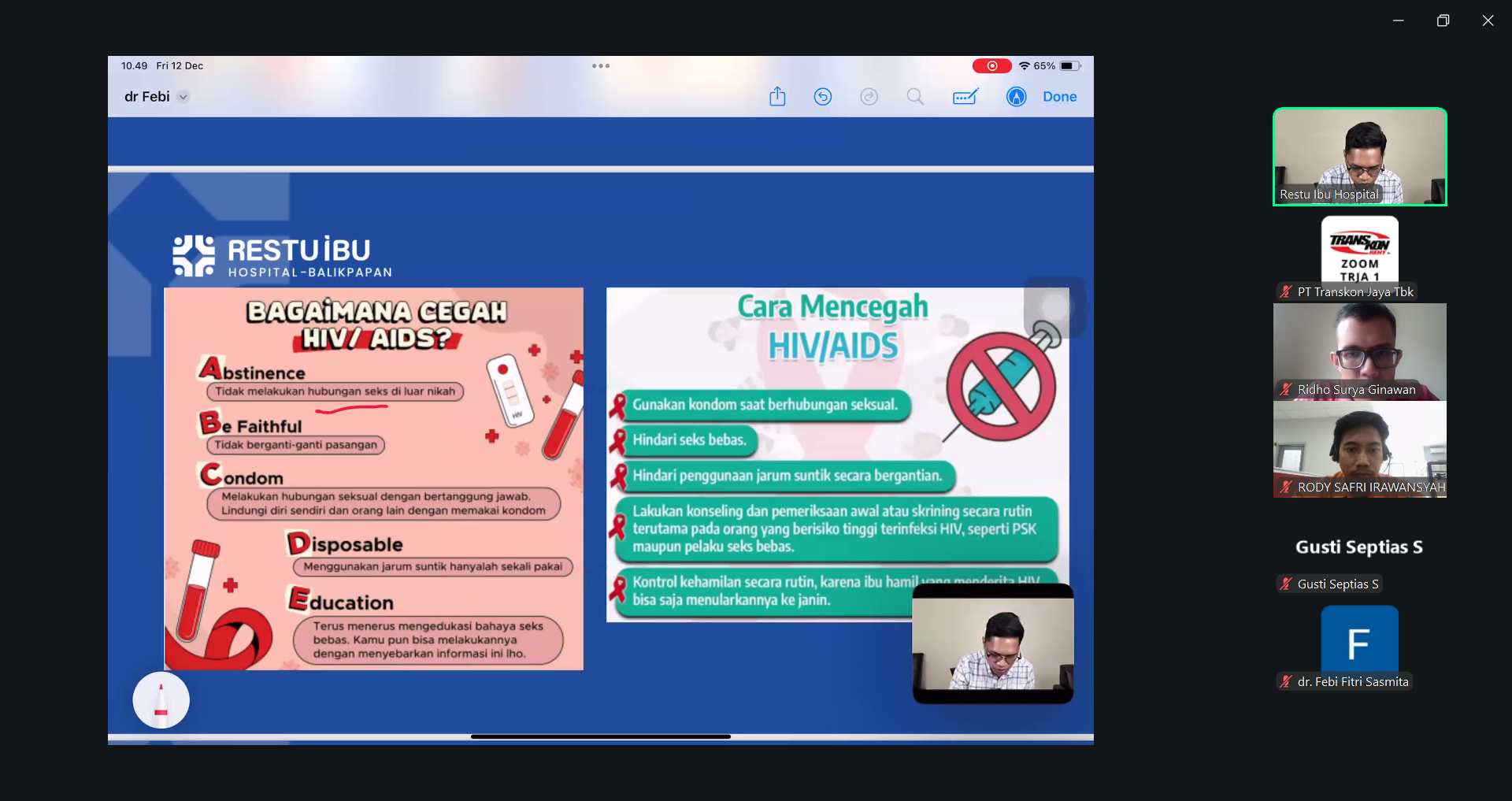Click the muted microphone icon beside Gusti Septias S

(x=1286, y=584)
